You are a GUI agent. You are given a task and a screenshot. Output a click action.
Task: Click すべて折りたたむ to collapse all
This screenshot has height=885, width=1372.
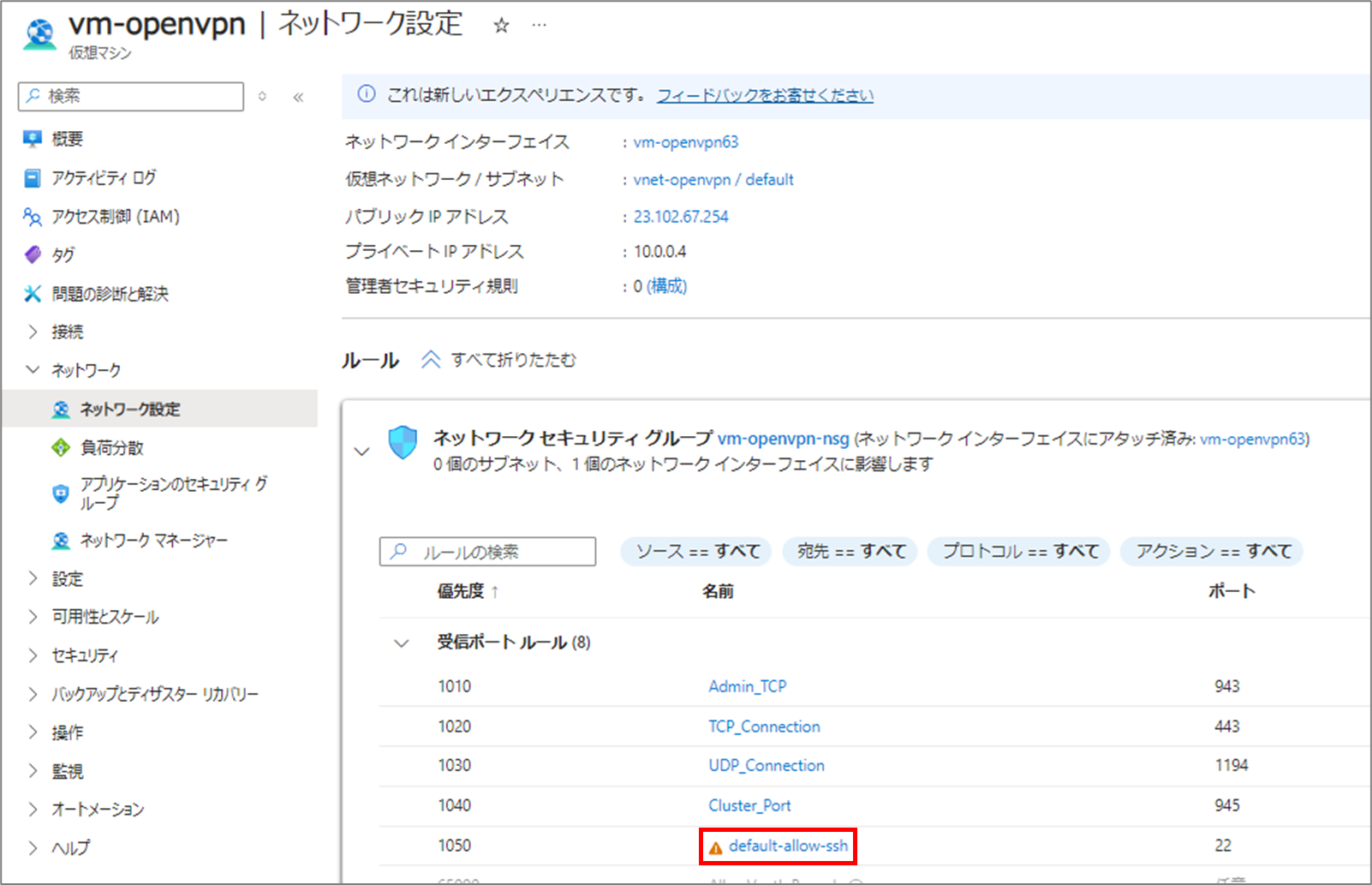click(x=514, y=360)
